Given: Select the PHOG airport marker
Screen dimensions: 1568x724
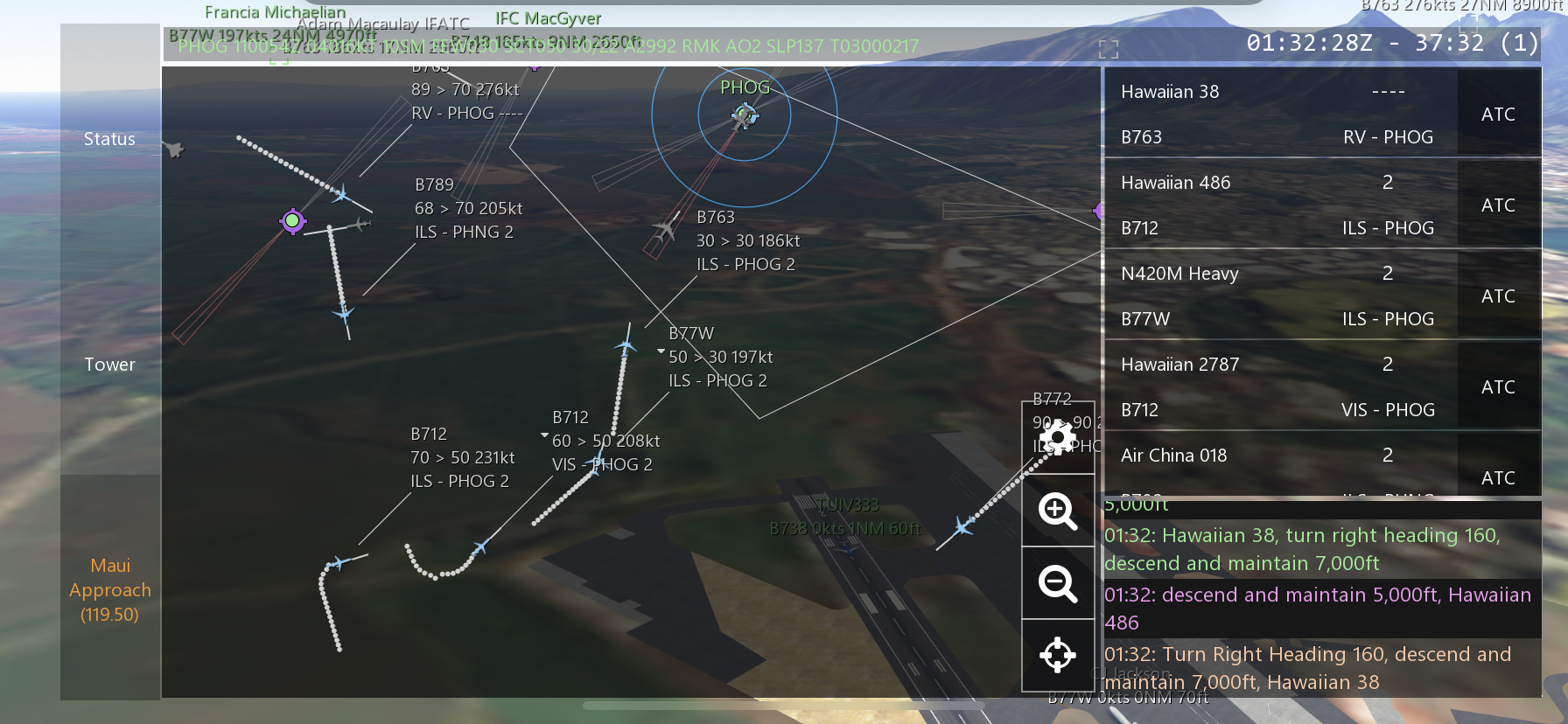Looking at the screenshot, I should pos(745,115).
